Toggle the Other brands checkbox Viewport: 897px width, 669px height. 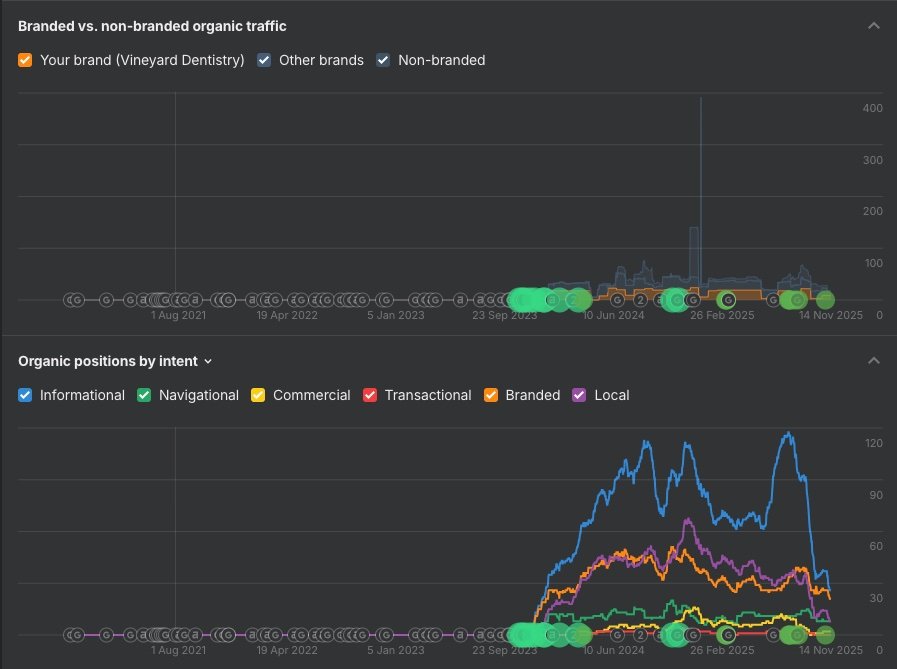tap(264, 60)
